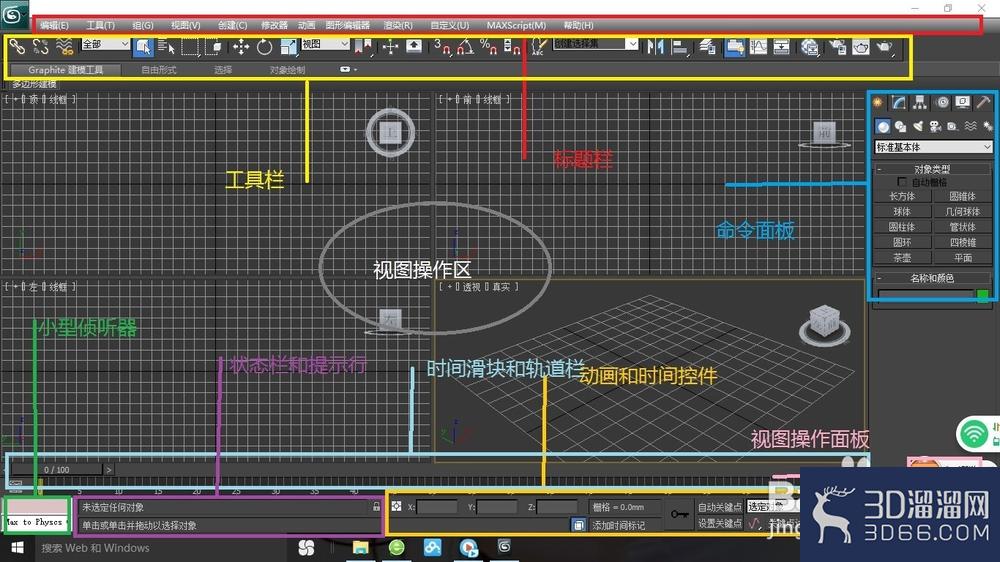Select the Scale tool

(288, 47)
